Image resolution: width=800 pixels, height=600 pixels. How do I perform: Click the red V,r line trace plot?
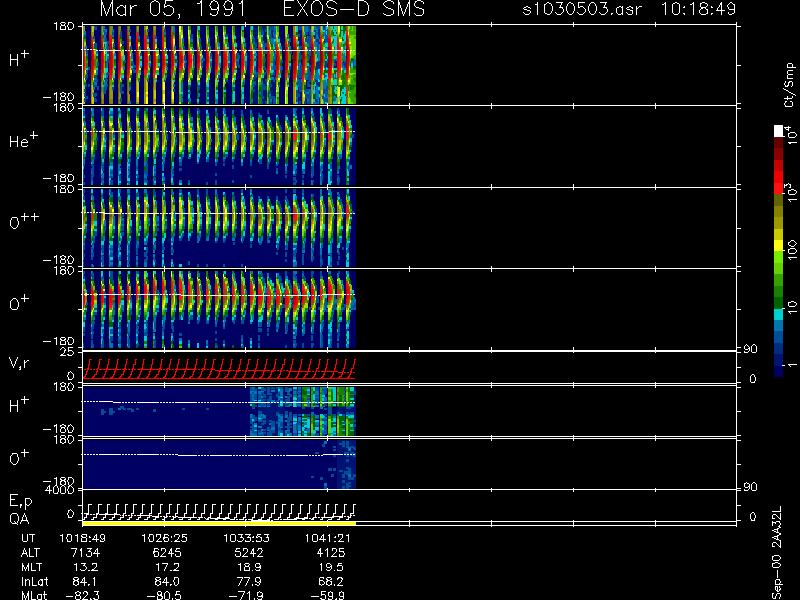click(x=219, y=368)
